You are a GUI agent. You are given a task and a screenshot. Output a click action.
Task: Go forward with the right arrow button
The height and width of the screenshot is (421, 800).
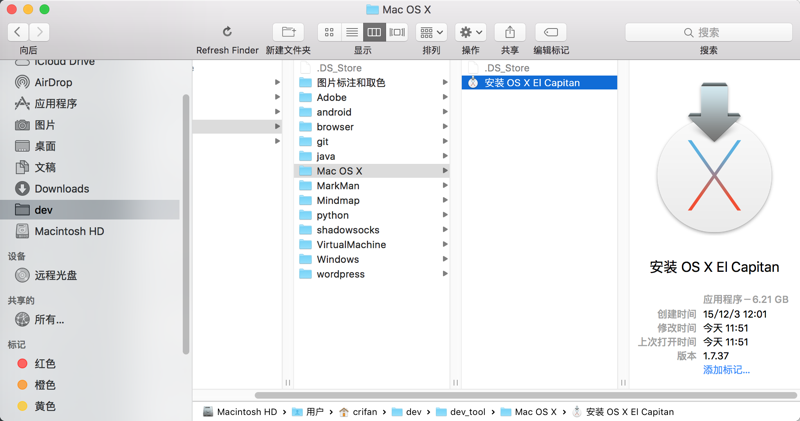(39, 32)
